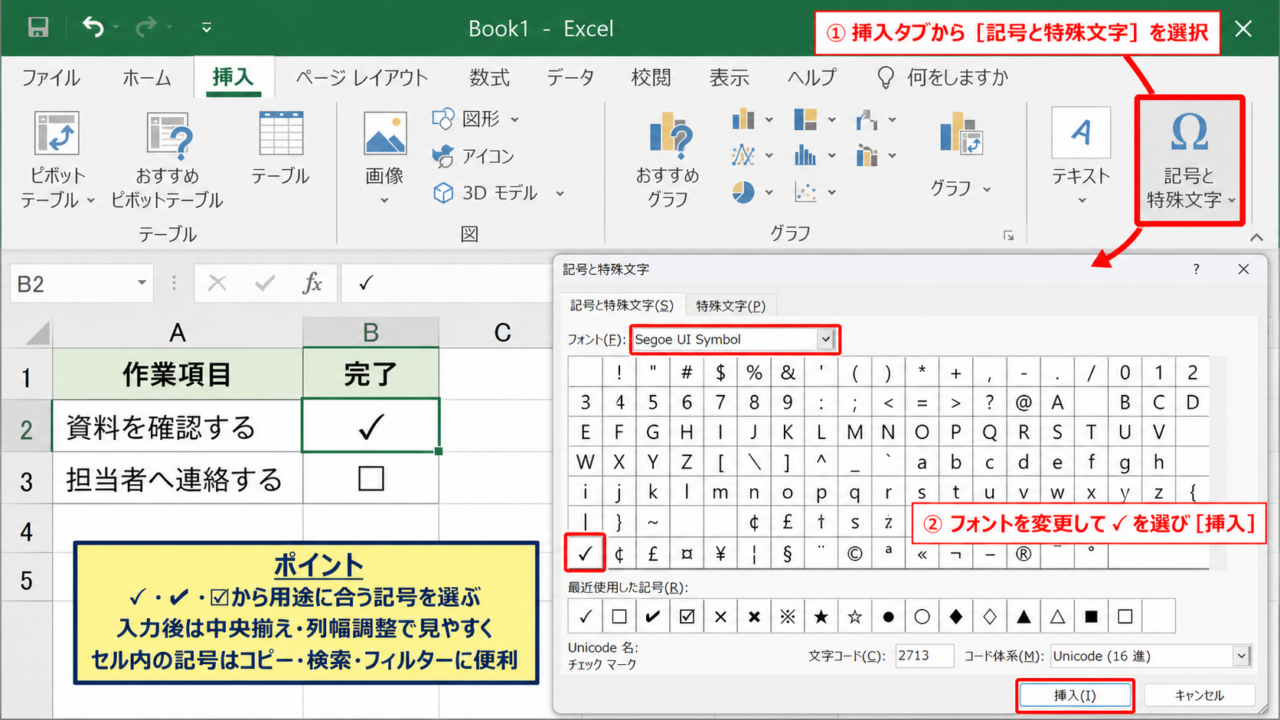Insert a line chart
The width and height of the screenshot is (1280, 720).
pyautogui.click(x=752, y=156)
